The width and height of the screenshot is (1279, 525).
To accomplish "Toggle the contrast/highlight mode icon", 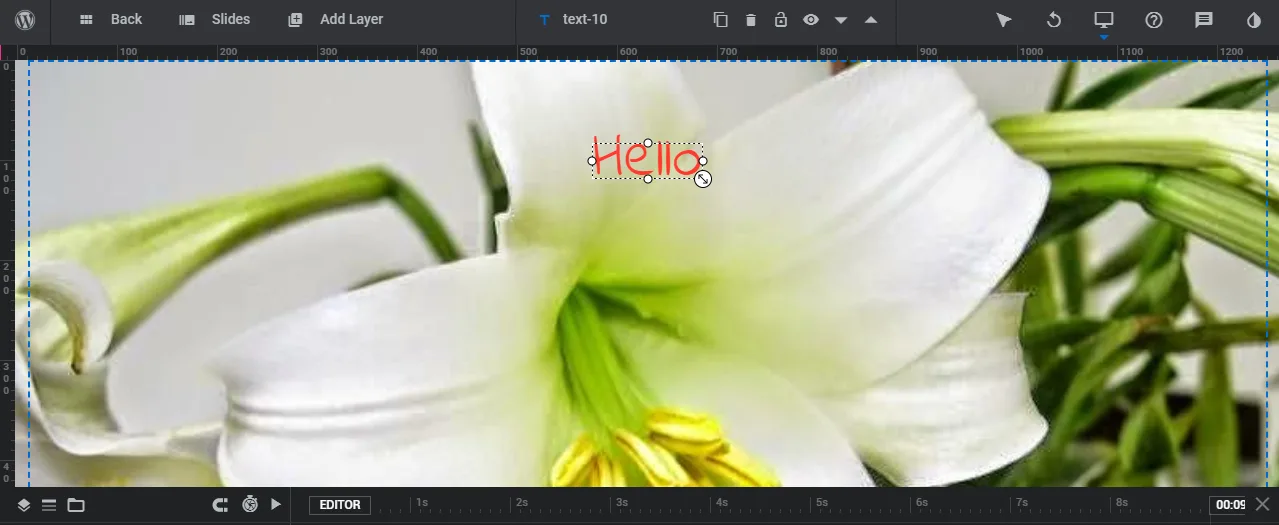I will coord(1254,20).
